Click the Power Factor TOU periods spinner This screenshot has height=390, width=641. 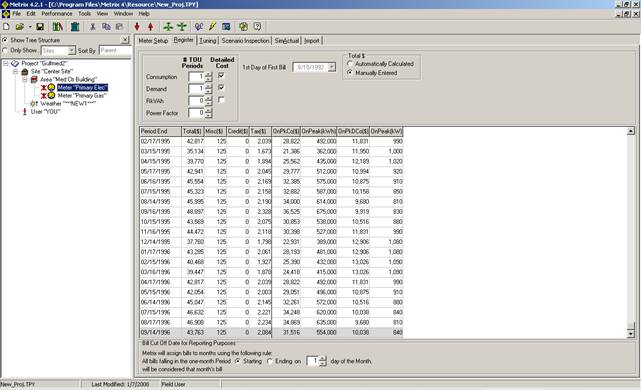[208, 113]
